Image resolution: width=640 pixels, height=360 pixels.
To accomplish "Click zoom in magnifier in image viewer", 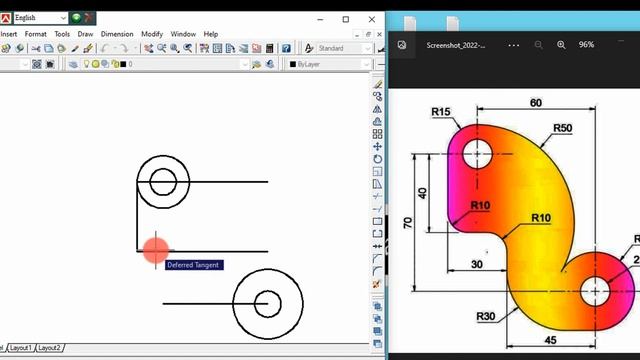I will point(561,45).
